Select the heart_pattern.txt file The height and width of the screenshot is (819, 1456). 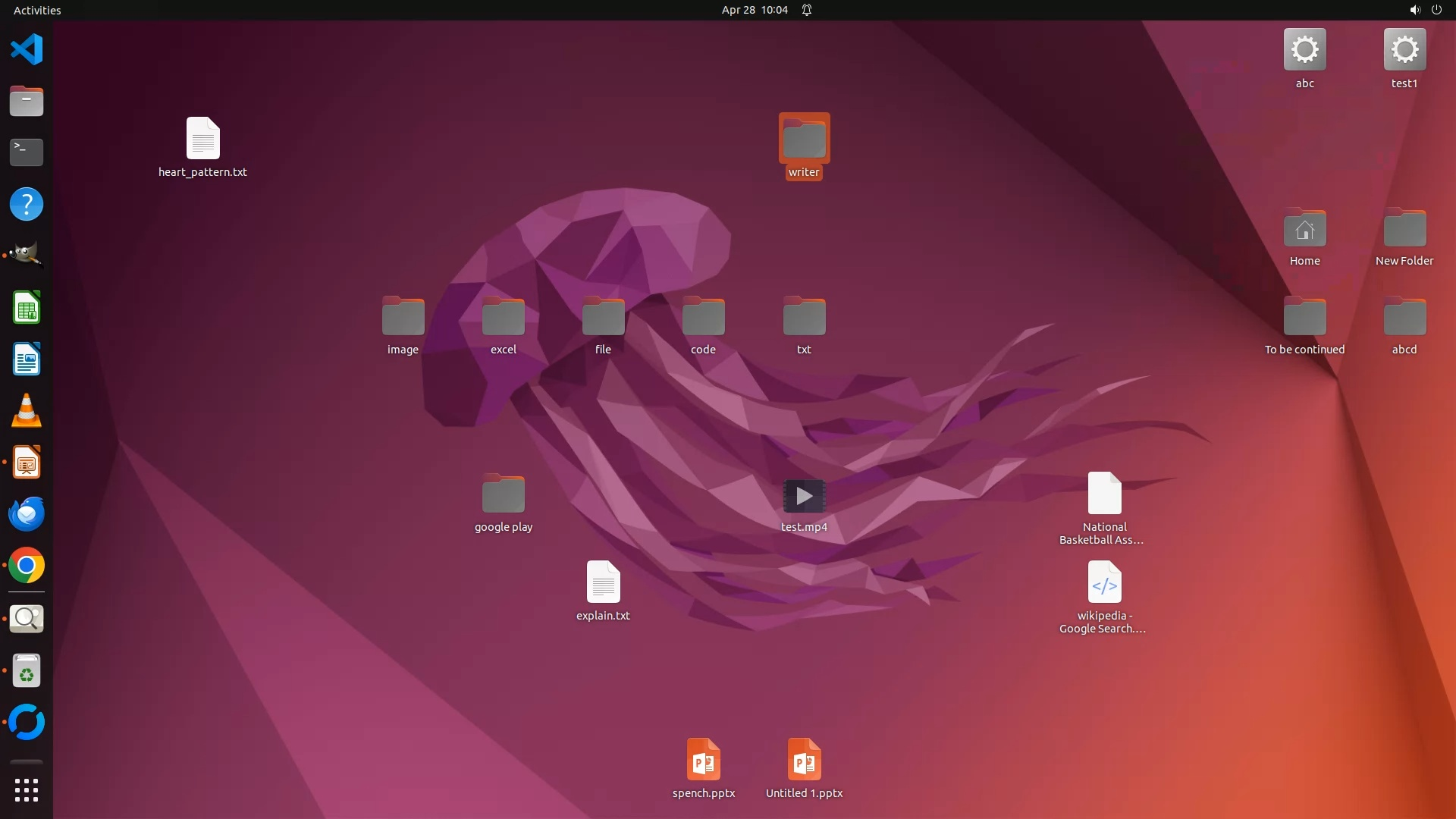click(202, 140)
